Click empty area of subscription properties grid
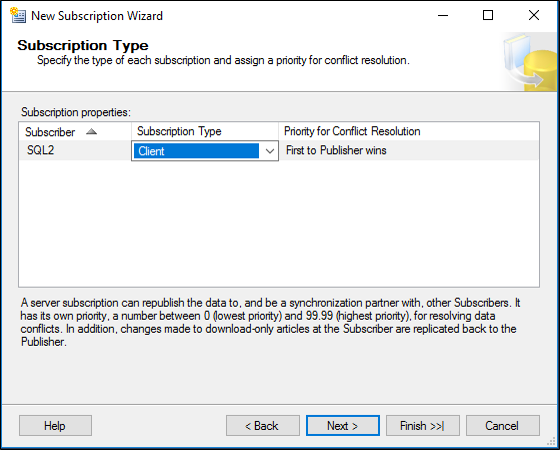The height and width of the screenshot is (450, 560). coord(279,223)
